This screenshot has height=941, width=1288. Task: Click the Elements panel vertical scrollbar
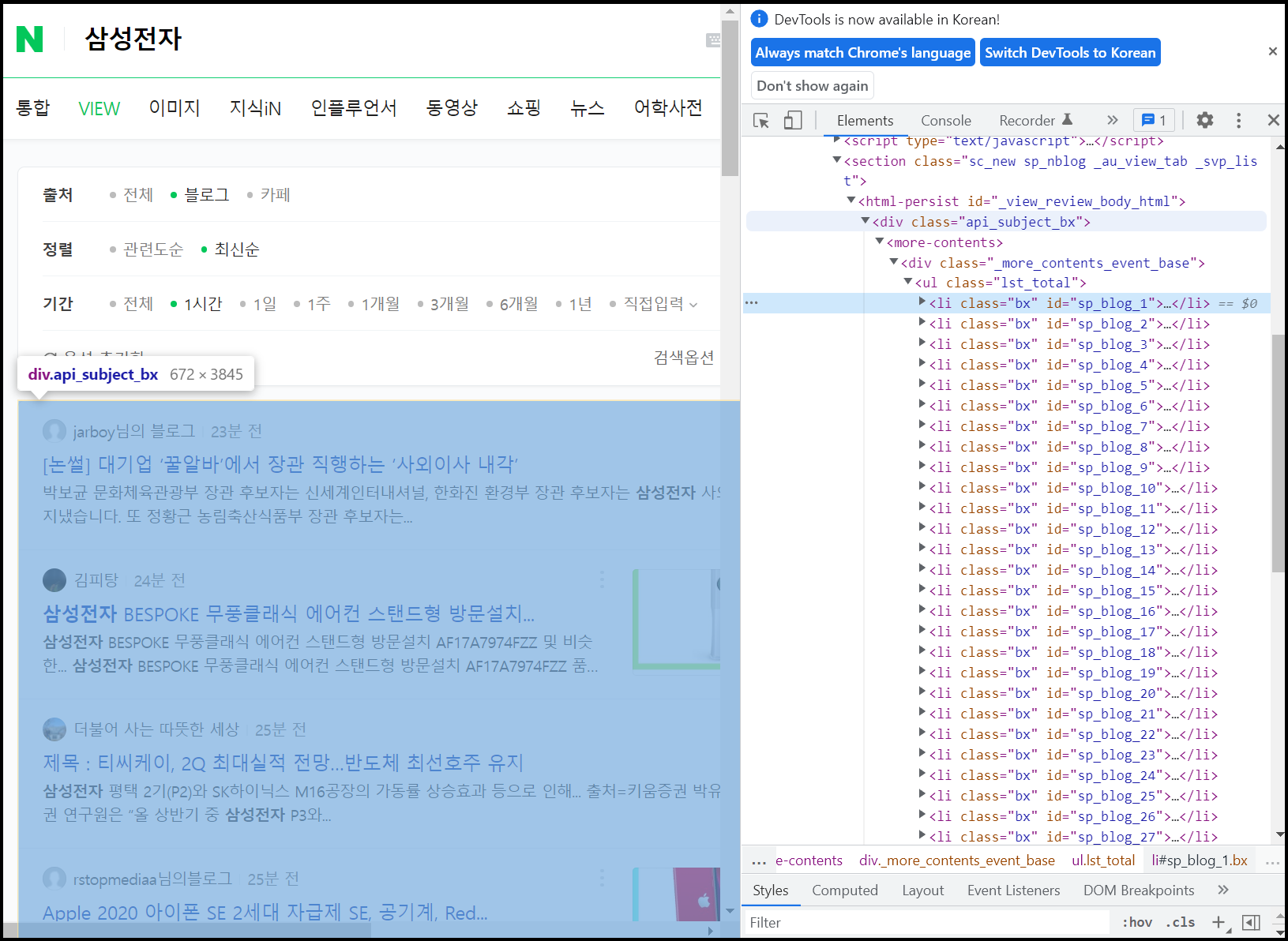pyautogui.click(x=1278, y=453)
